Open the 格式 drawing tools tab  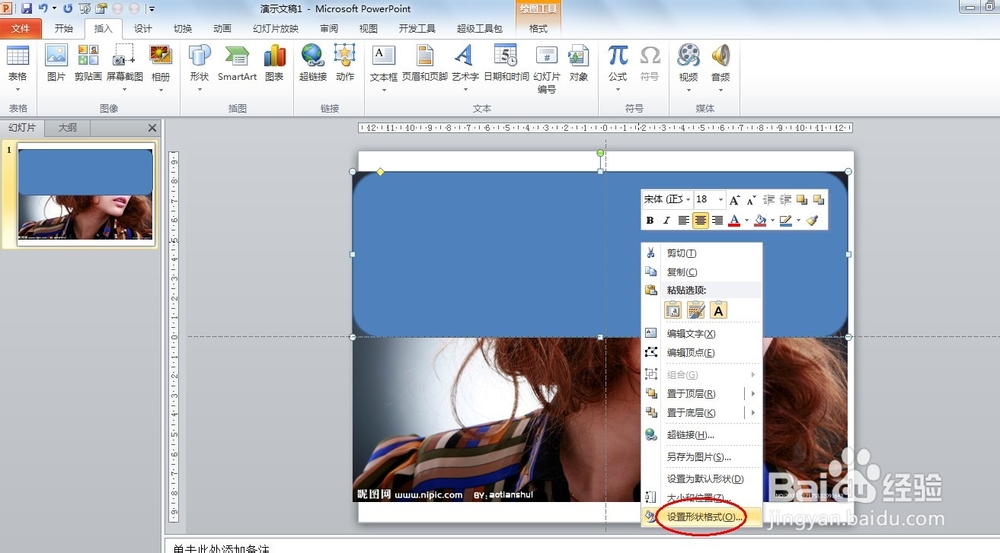pos(538,29)
